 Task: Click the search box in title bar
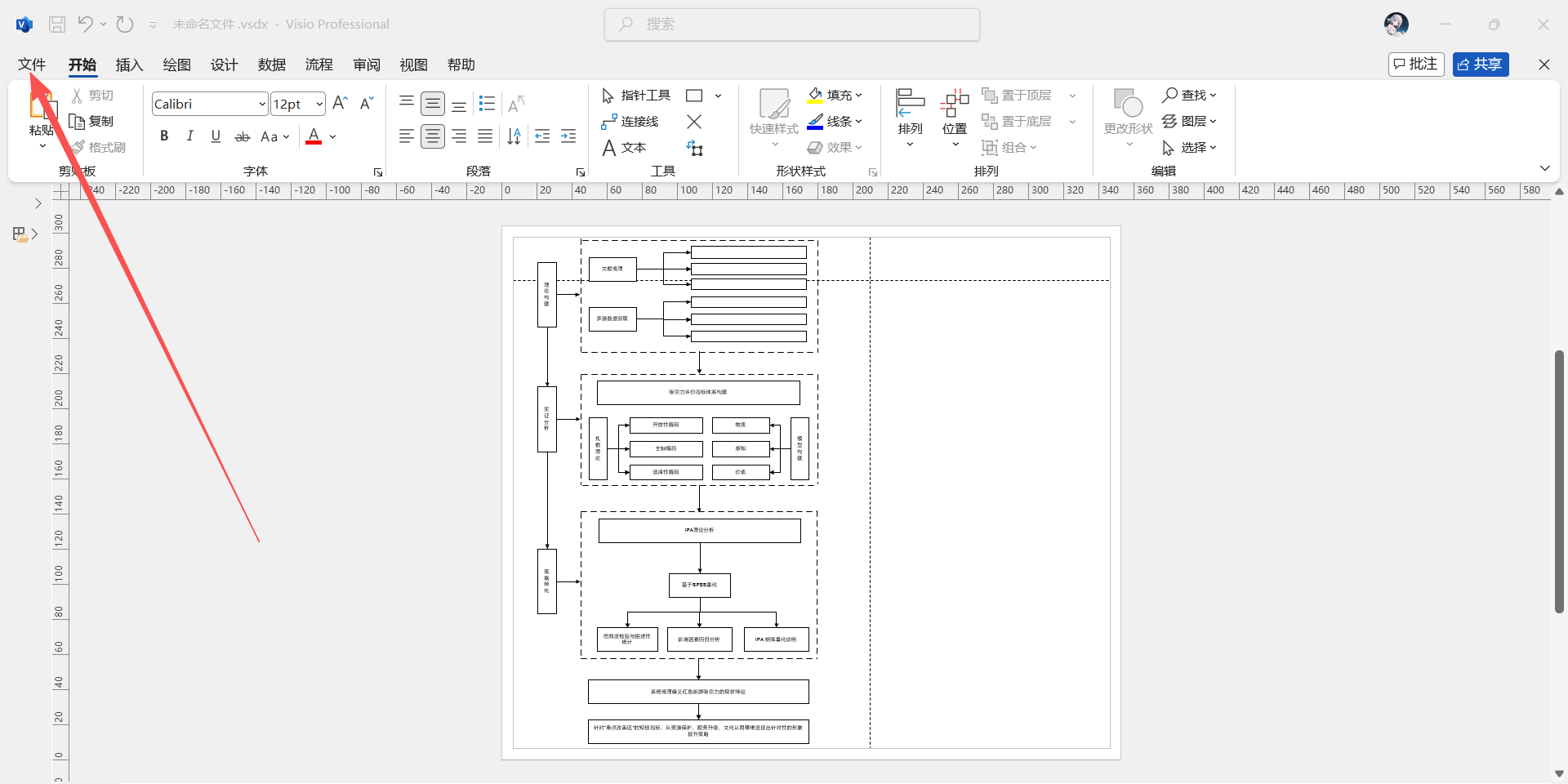[x=792, y=24]
